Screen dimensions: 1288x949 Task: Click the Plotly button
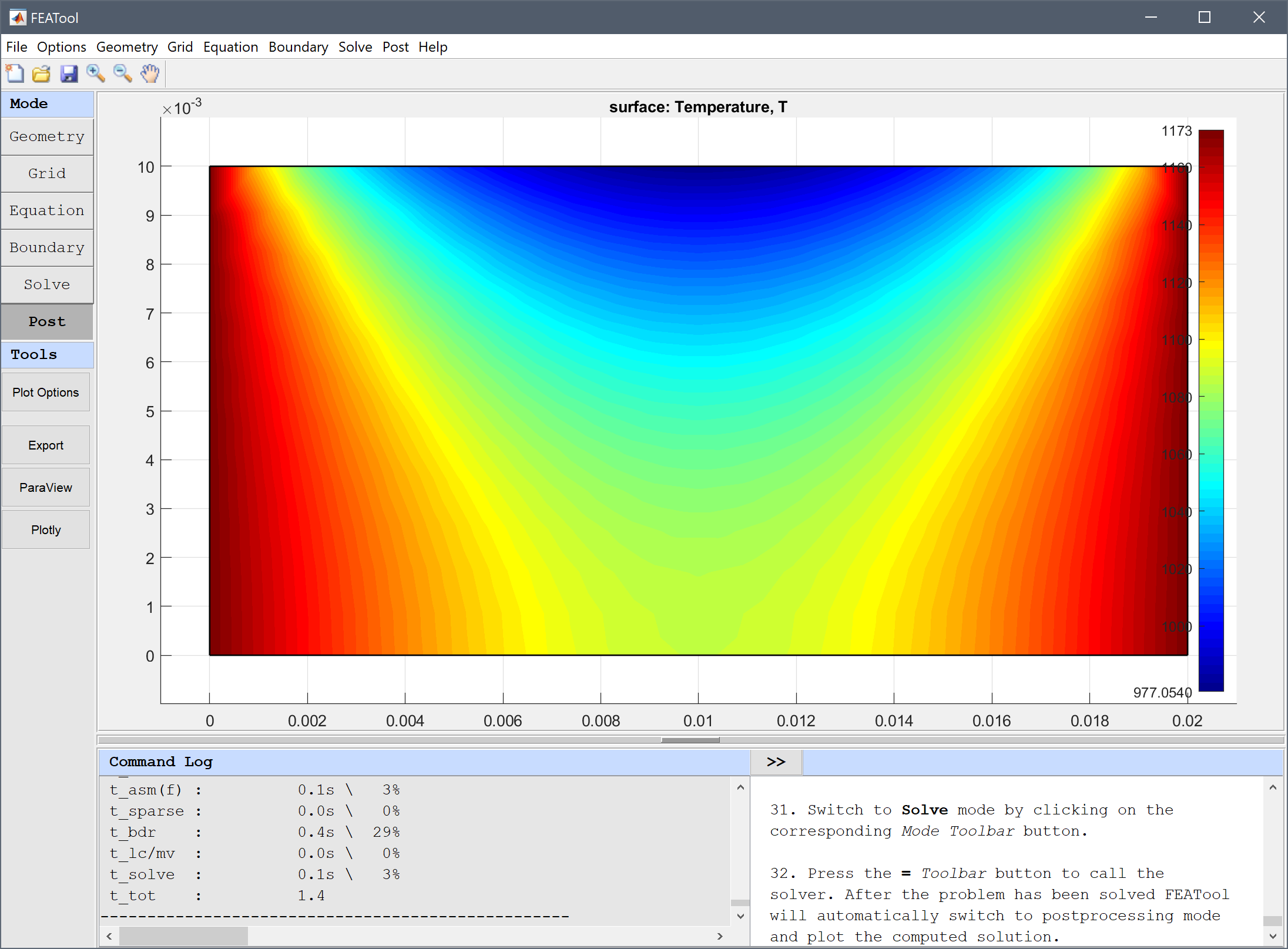tap(46, 529)
